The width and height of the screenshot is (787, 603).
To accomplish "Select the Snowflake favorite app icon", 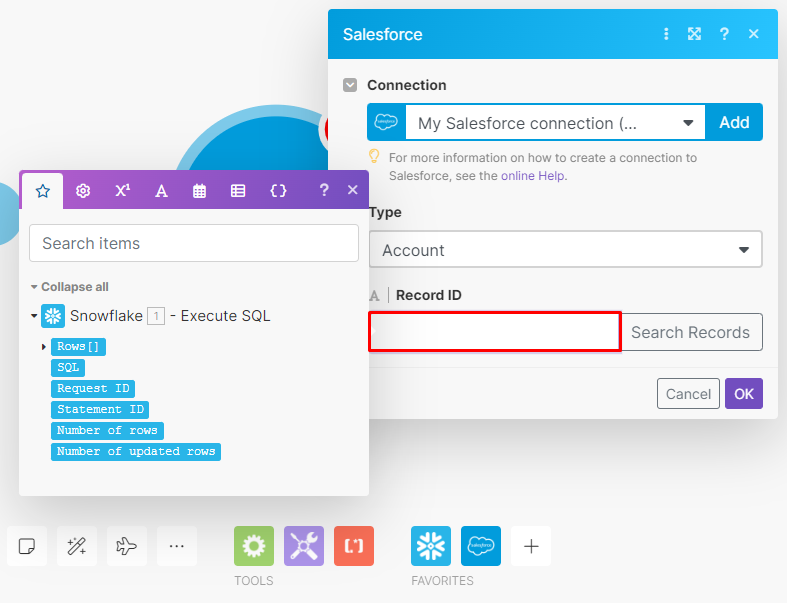I will click(431, 546).
